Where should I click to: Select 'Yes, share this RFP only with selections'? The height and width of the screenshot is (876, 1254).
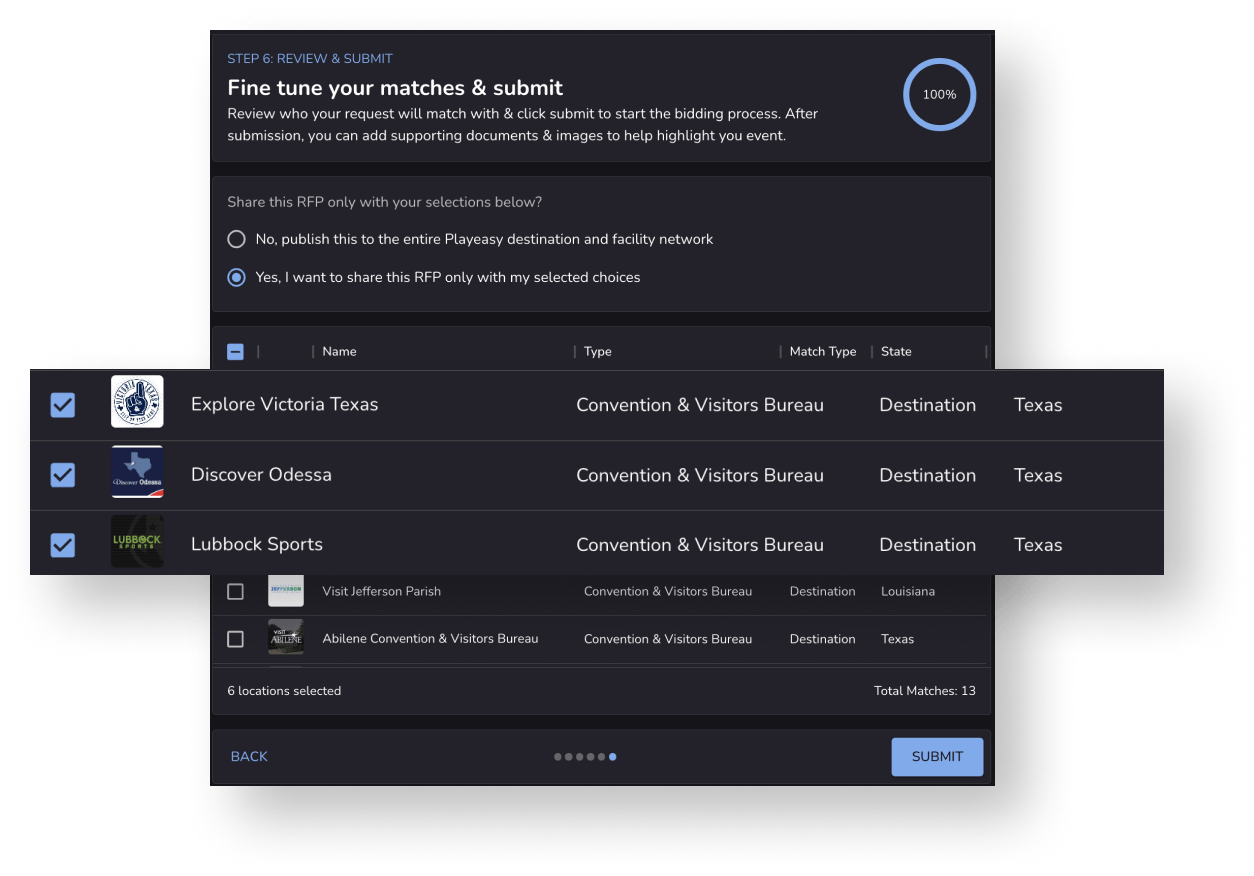pos(236,277)
